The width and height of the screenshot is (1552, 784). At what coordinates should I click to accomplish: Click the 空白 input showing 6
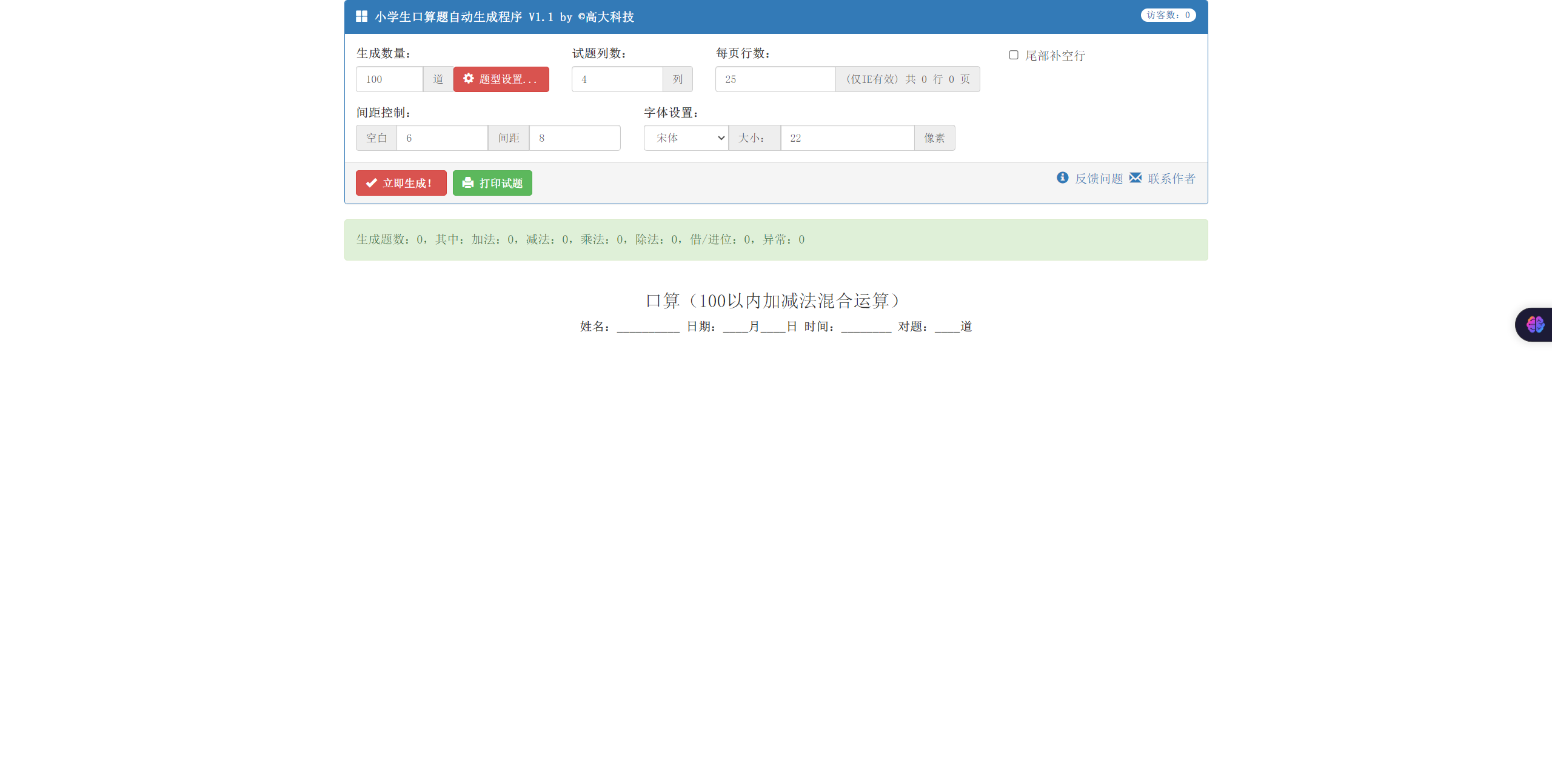(442, 138)
